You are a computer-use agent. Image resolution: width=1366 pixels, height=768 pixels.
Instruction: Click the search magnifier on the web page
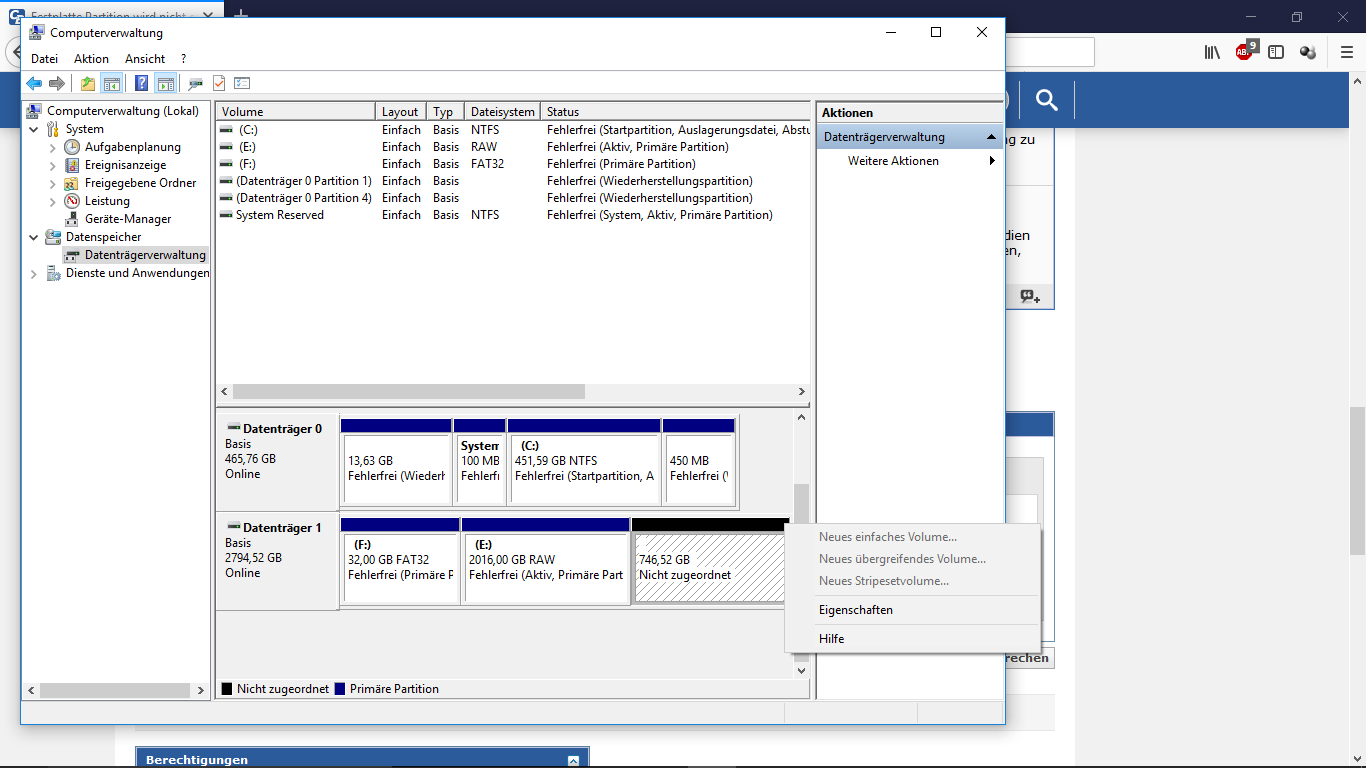point(1047,100)
